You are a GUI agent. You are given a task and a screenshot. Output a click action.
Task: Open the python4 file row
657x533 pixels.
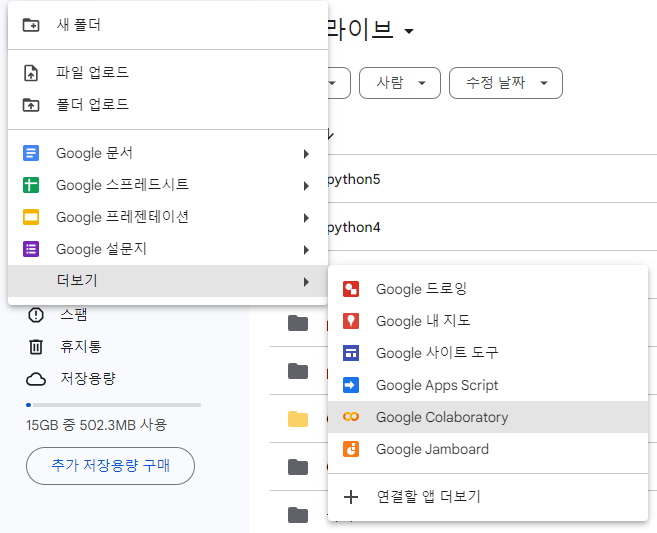[492, 227]
